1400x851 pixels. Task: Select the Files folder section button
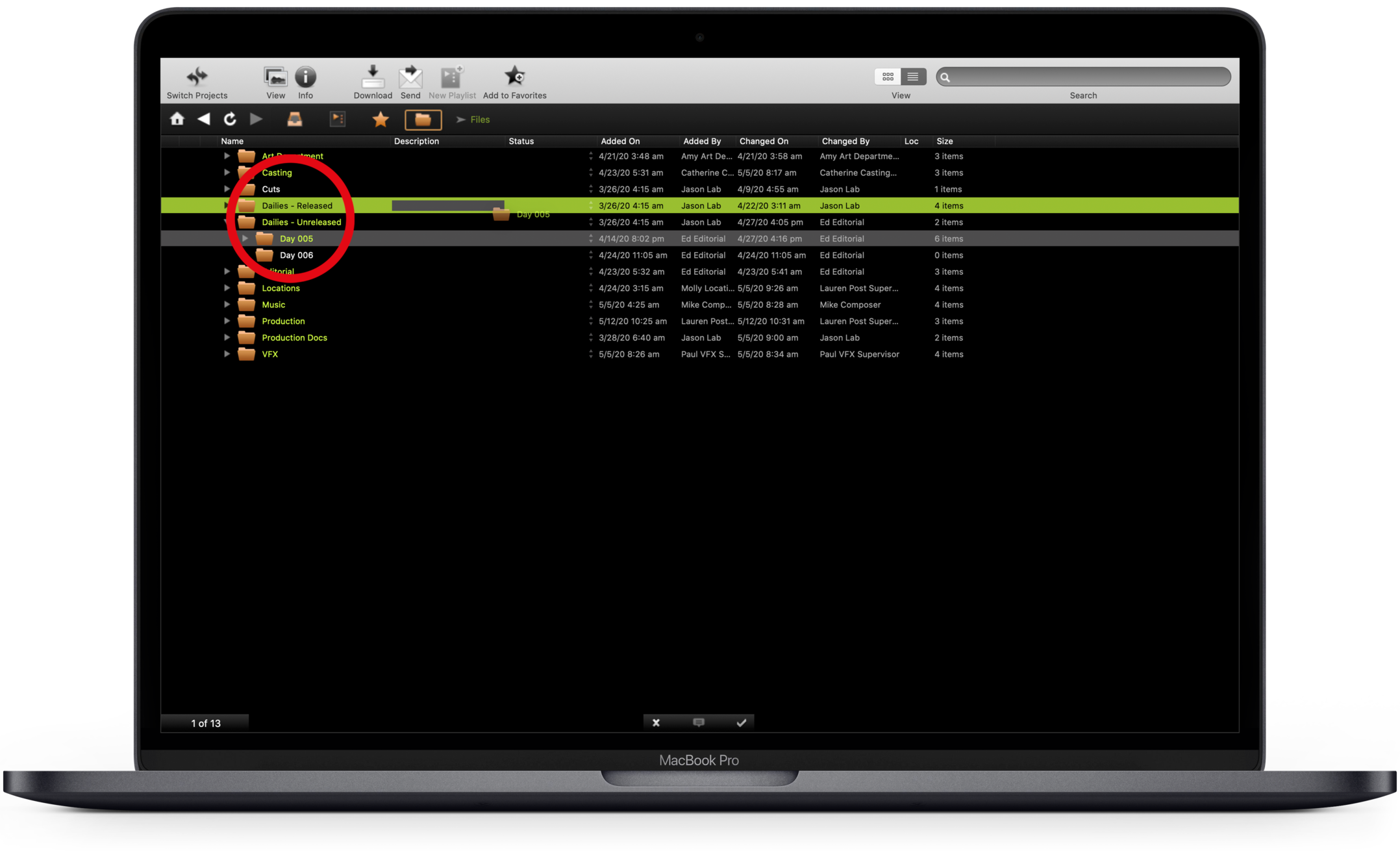click(x=423, y=119)
